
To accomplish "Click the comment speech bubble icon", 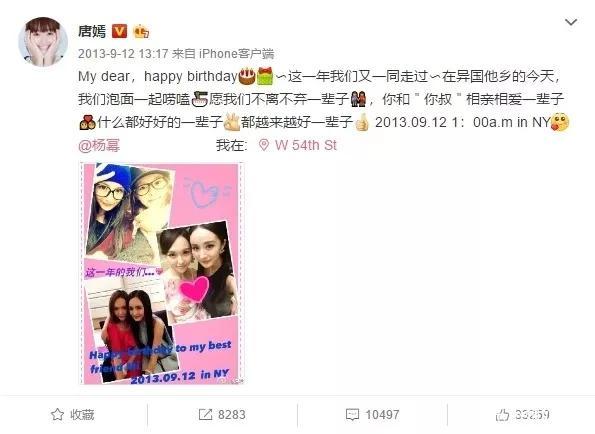I will [352, 415].
